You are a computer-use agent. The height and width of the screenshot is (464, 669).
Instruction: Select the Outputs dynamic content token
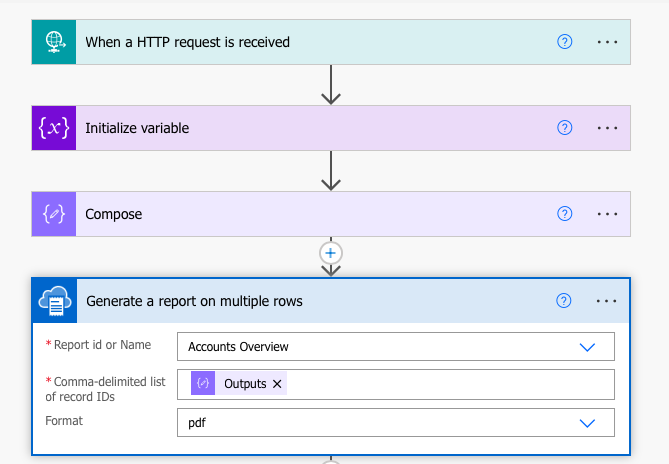(239, 383)
